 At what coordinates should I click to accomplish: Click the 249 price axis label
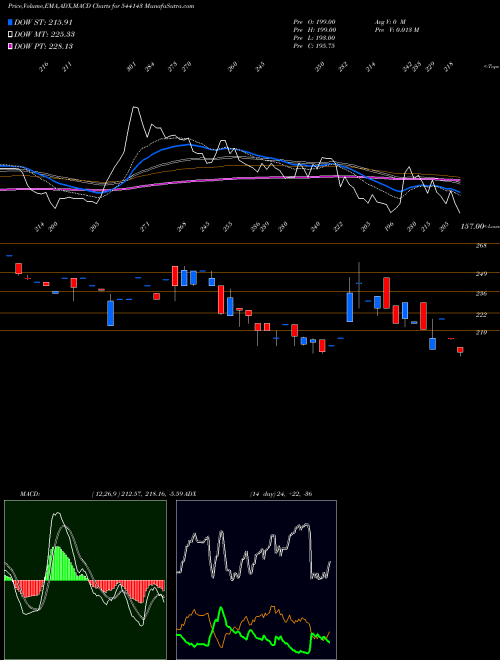pyautogui.click(x=481, y=274)
